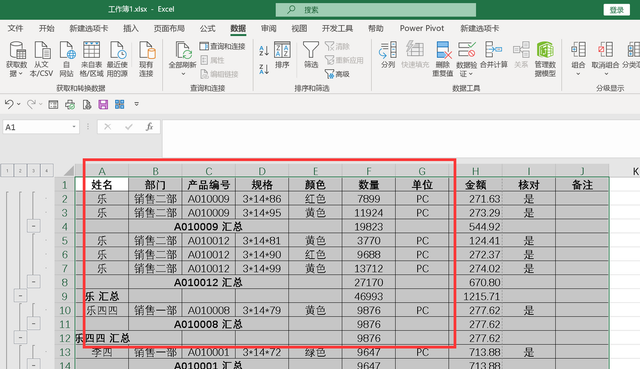This screenshot has height=369, width=640.
Task: Import data with 从文本/CSV
Action: click(x=42, y=59)
